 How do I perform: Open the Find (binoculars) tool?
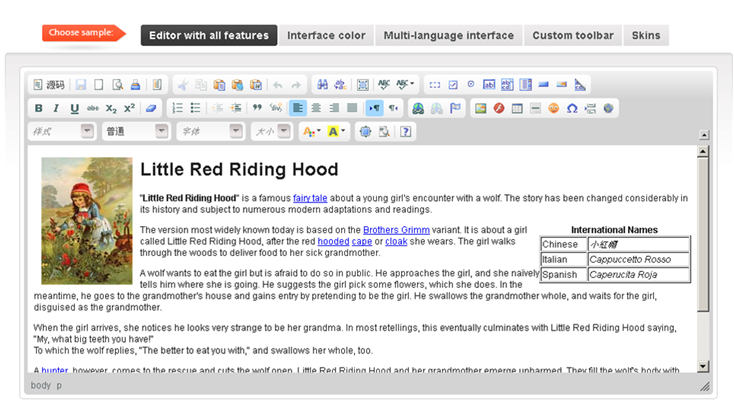(x=322, y=85)
